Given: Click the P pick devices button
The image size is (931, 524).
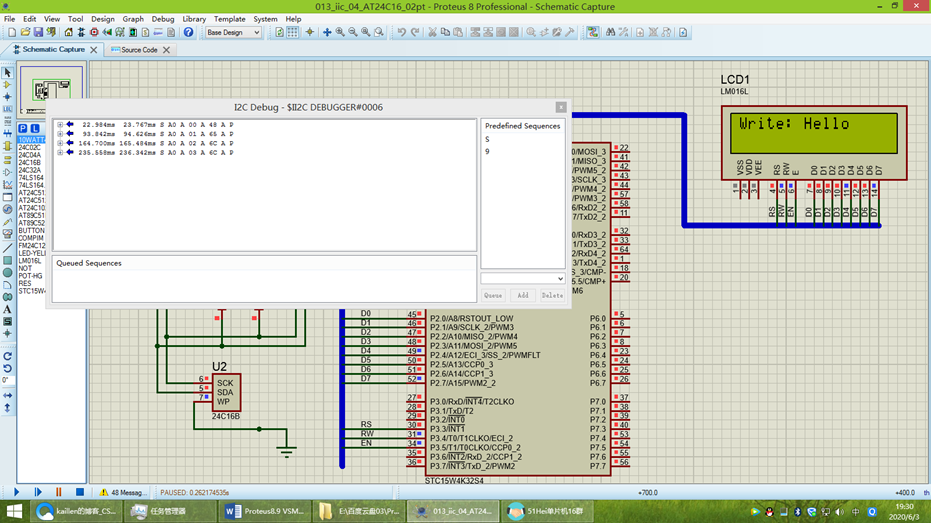Looking at the screenshot, I should click(23, 128).
